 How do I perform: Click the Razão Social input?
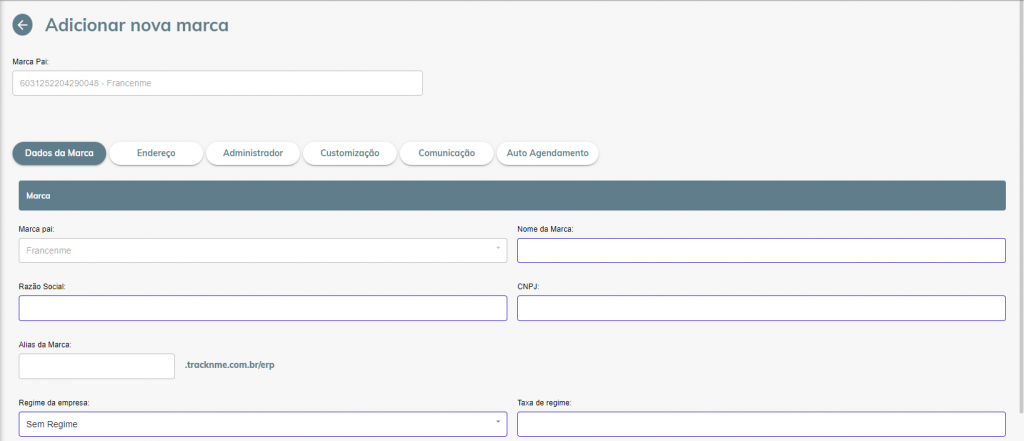263,308
